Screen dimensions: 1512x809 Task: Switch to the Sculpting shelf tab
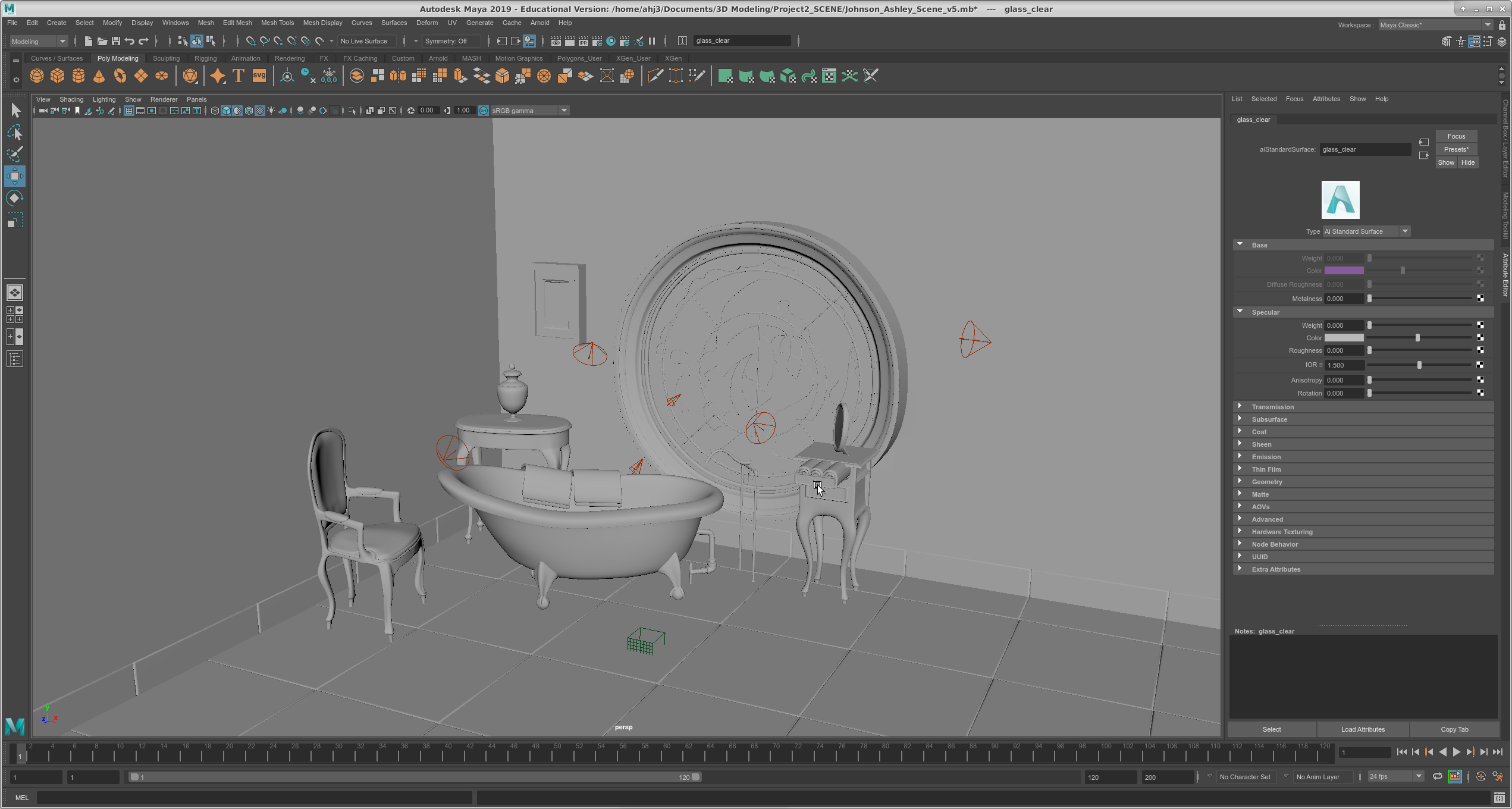click(166, 58)
